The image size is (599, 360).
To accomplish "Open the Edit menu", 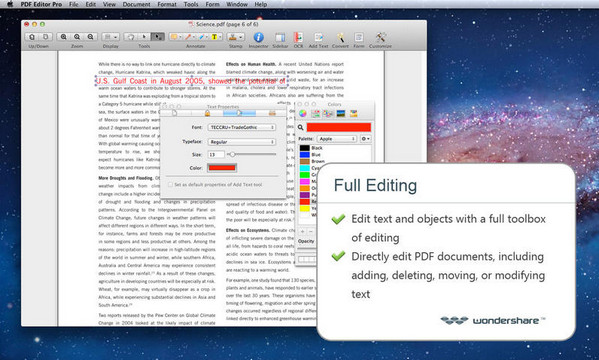I will 91,4.
